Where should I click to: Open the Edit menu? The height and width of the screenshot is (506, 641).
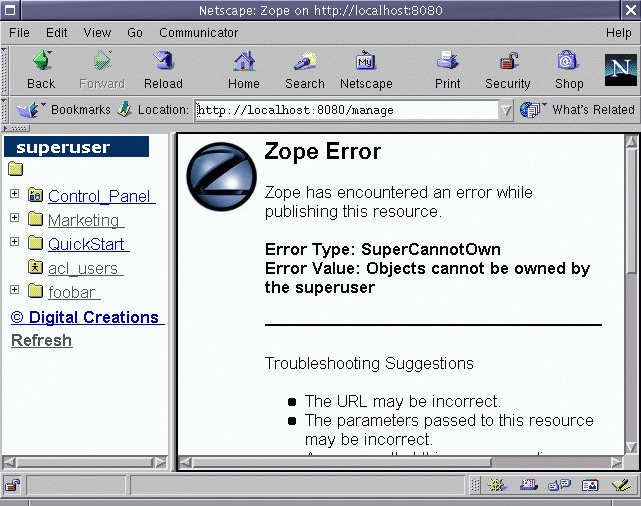[x=56, y=33]
